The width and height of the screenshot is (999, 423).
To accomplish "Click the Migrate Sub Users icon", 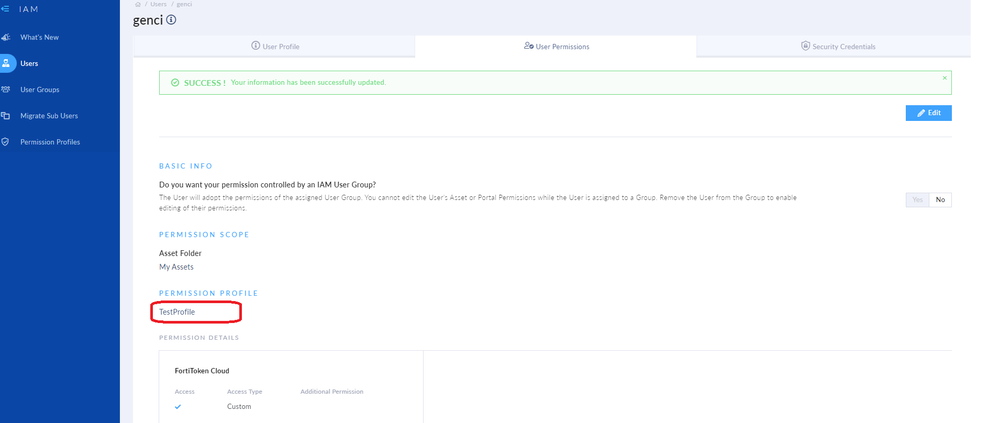I will 6,115.
